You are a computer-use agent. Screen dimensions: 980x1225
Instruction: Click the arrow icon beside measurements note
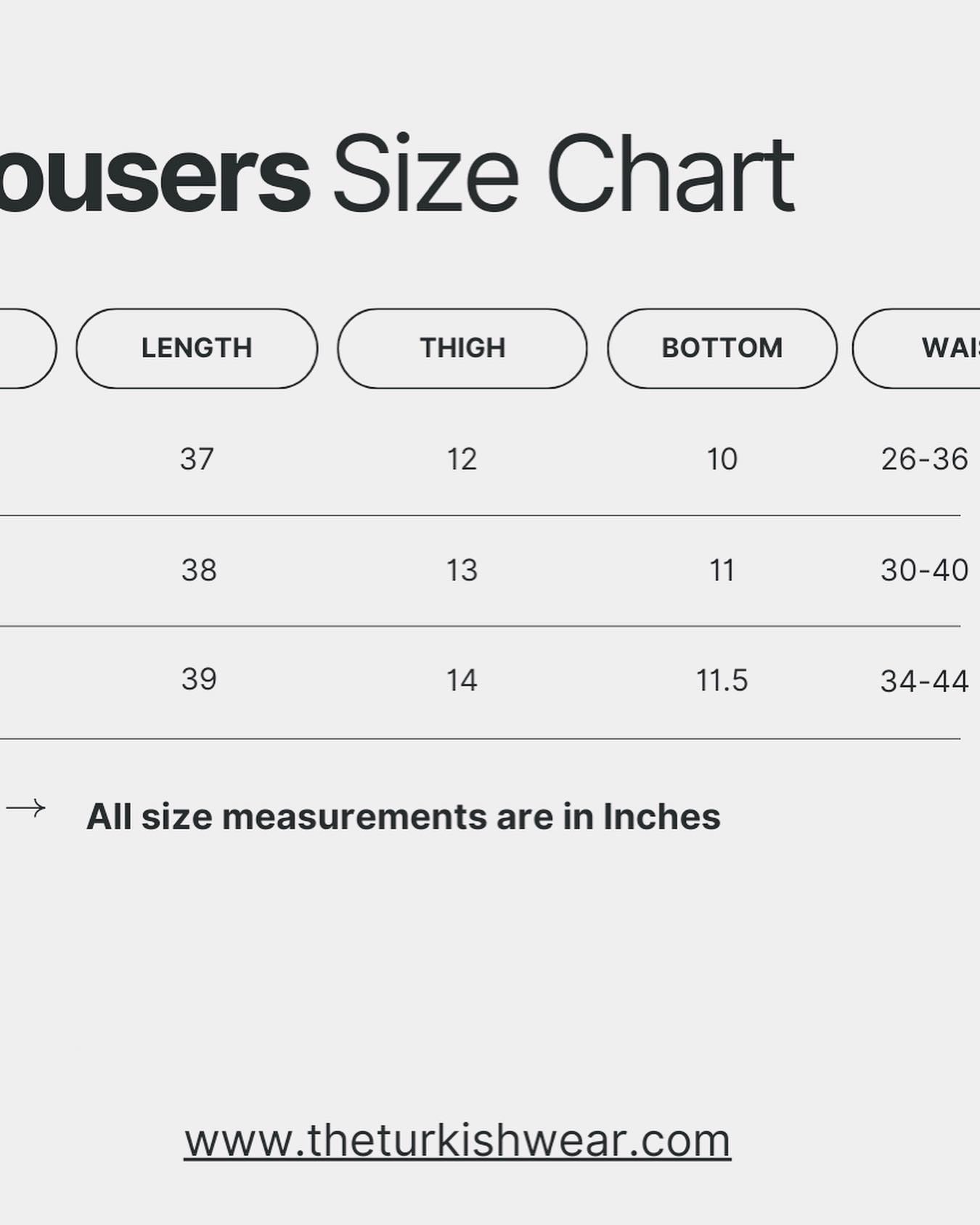coord(26,808)
